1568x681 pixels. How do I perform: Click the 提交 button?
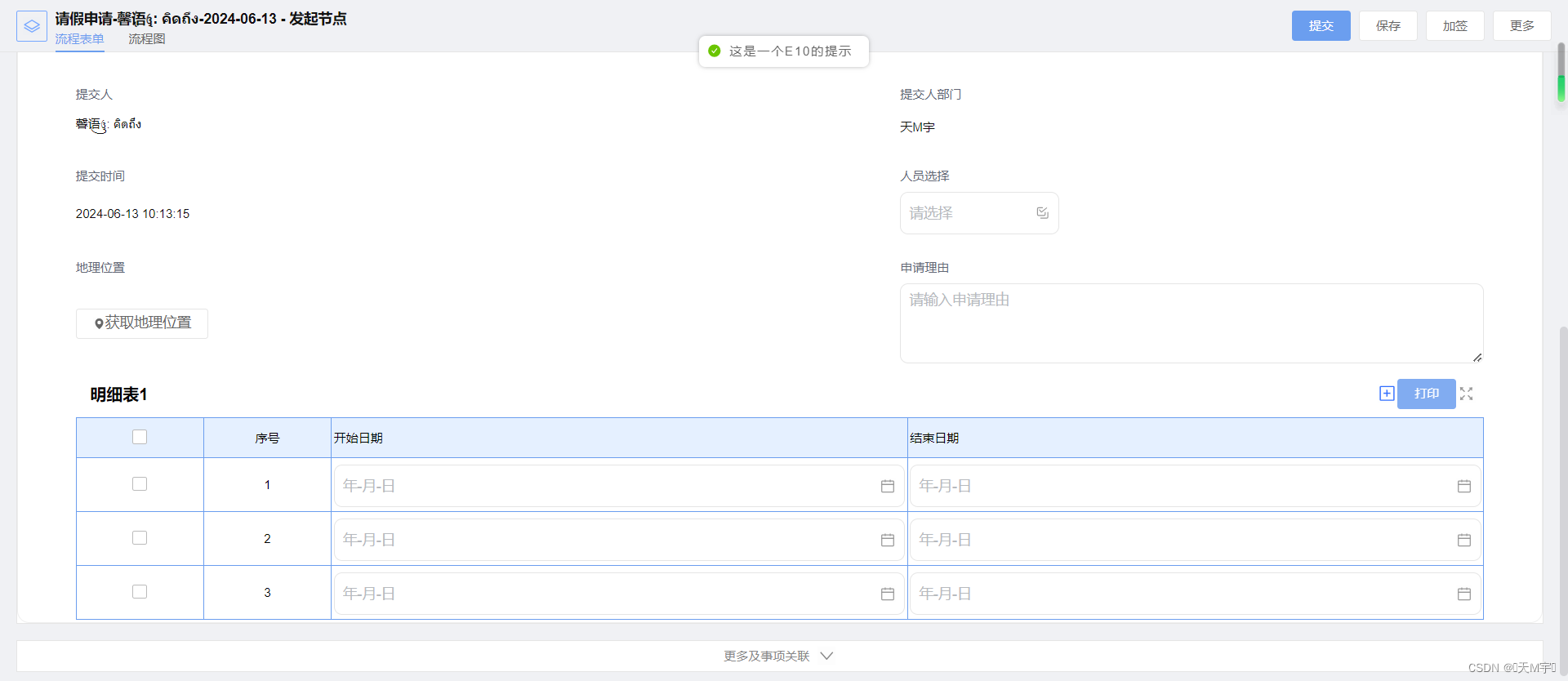click(1321, 26)
